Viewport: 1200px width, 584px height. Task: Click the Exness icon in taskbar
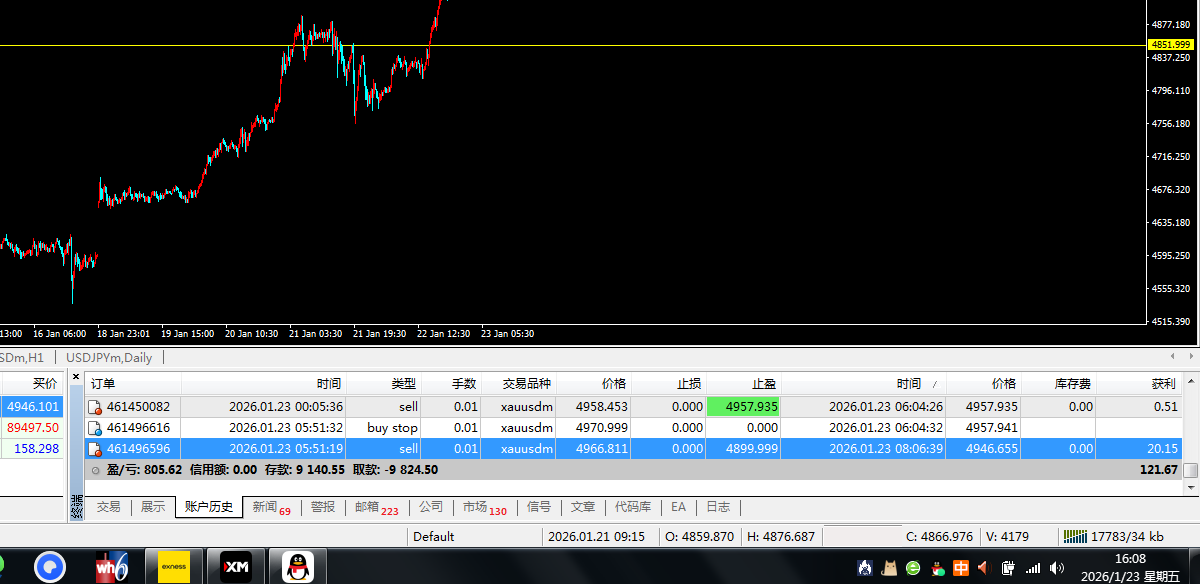coord(173,567)
